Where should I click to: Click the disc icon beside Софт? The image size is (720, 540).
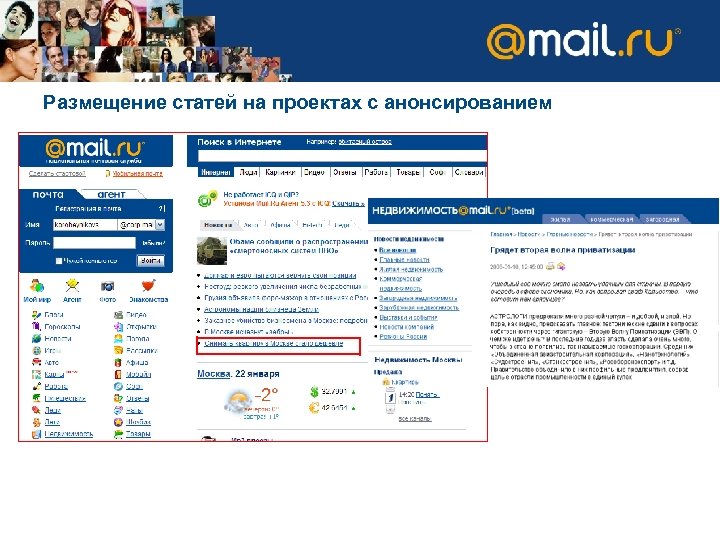(118, 386)
